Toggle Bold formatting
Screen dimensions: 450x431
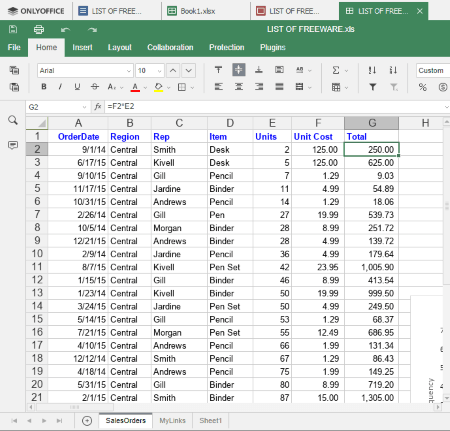point(44,87)
